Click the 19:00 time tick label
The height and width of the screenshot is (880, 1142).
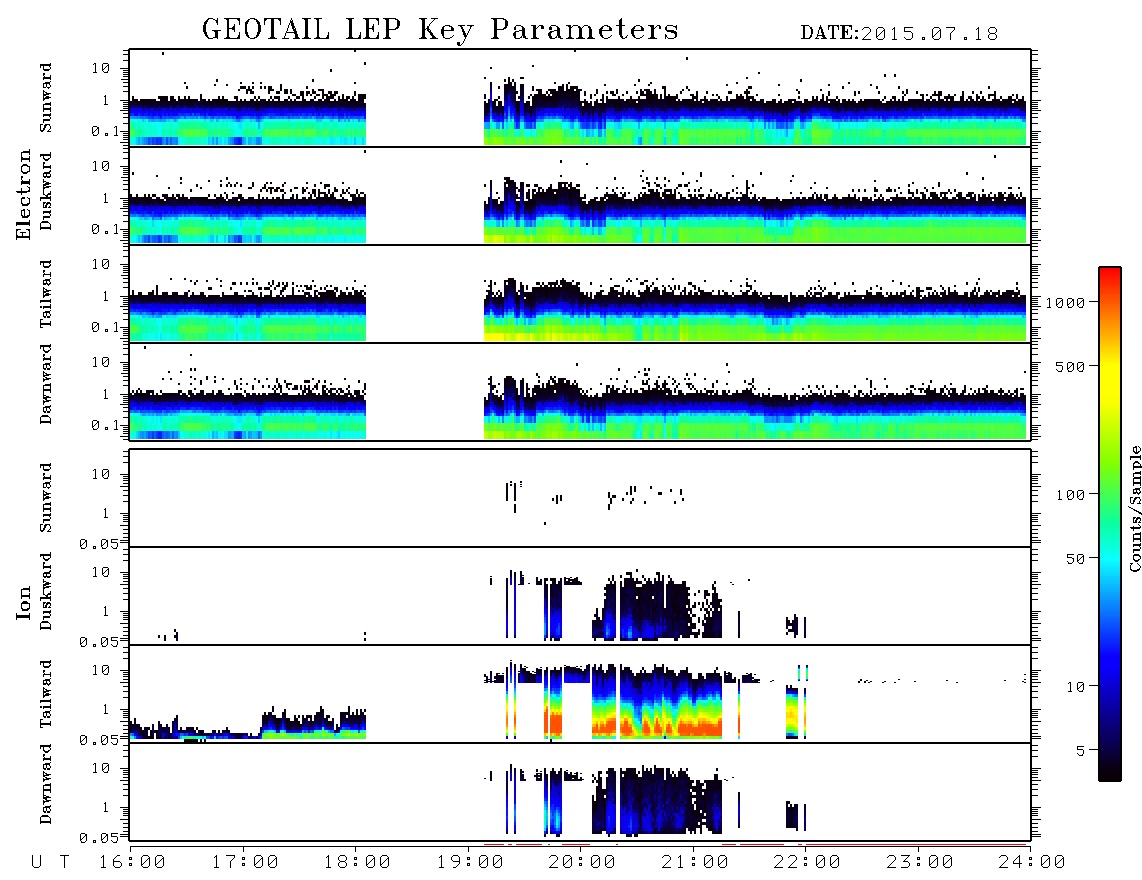coord(470,863)
